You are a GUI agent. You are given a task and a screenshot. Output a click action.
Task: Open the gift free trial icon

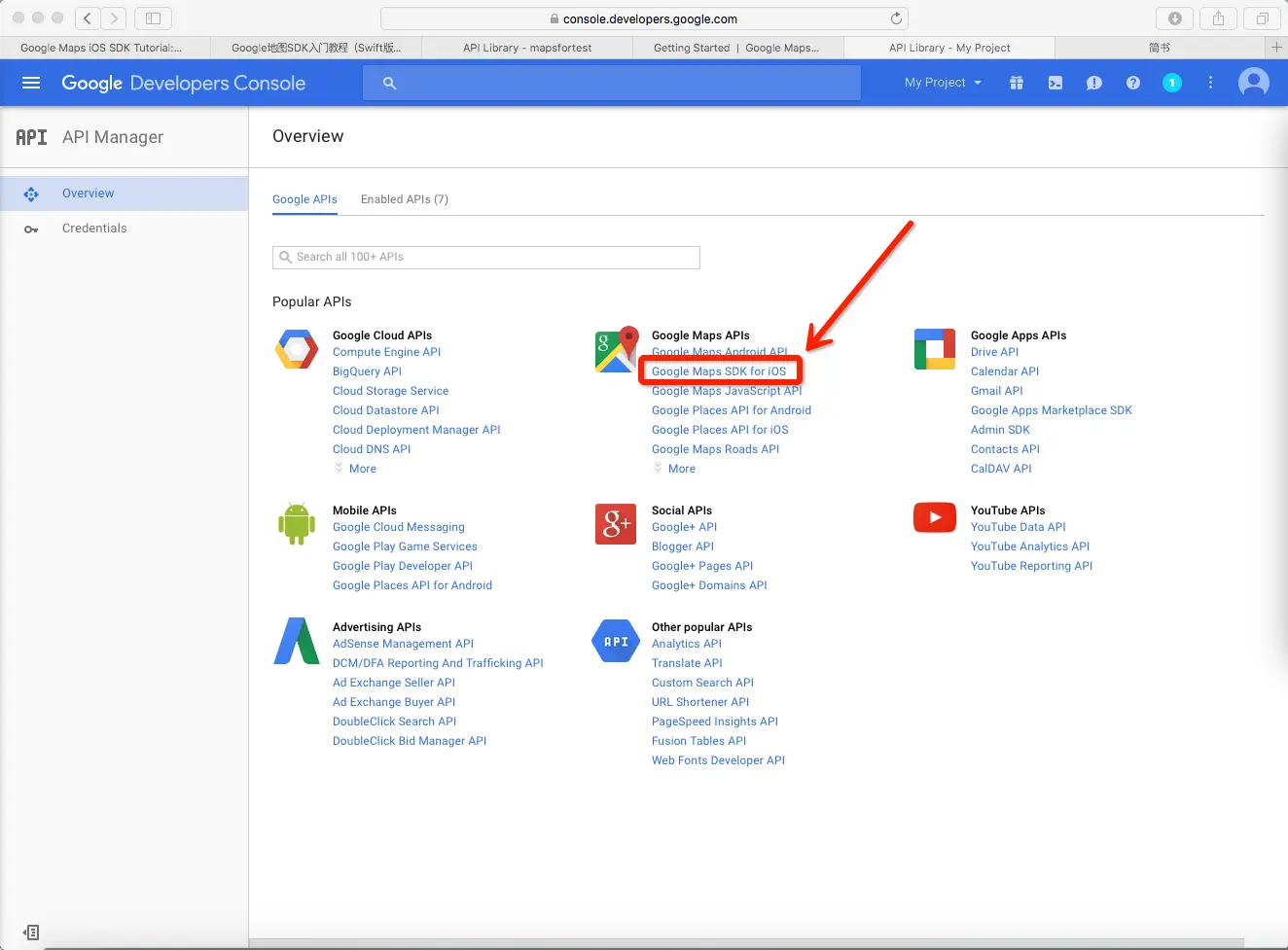click(x=1017, y=83)
